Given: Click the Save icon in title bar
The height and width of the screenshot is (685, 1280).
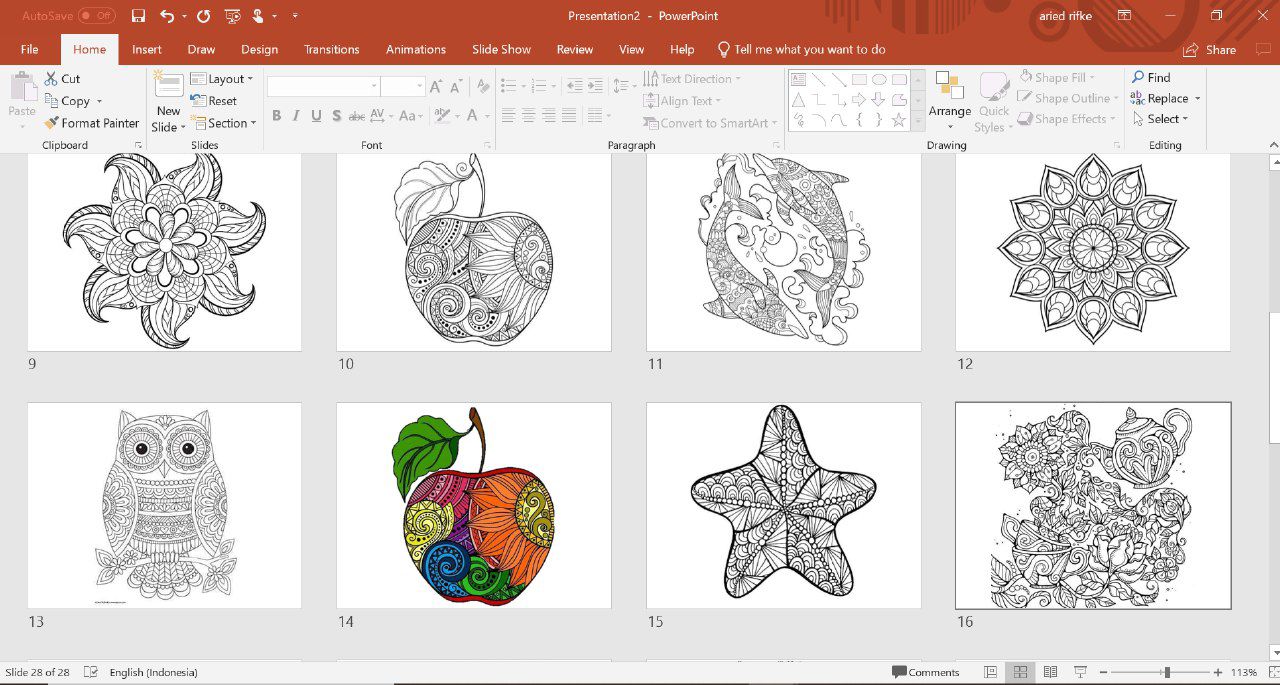Looking at the screenshot, I should [x=138, y=16].
